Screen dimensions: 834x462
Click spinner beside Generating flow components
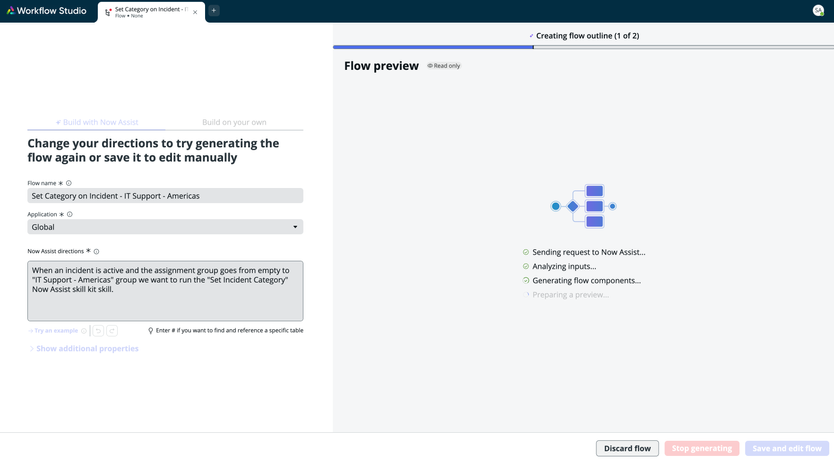click(x=526, y=281)
